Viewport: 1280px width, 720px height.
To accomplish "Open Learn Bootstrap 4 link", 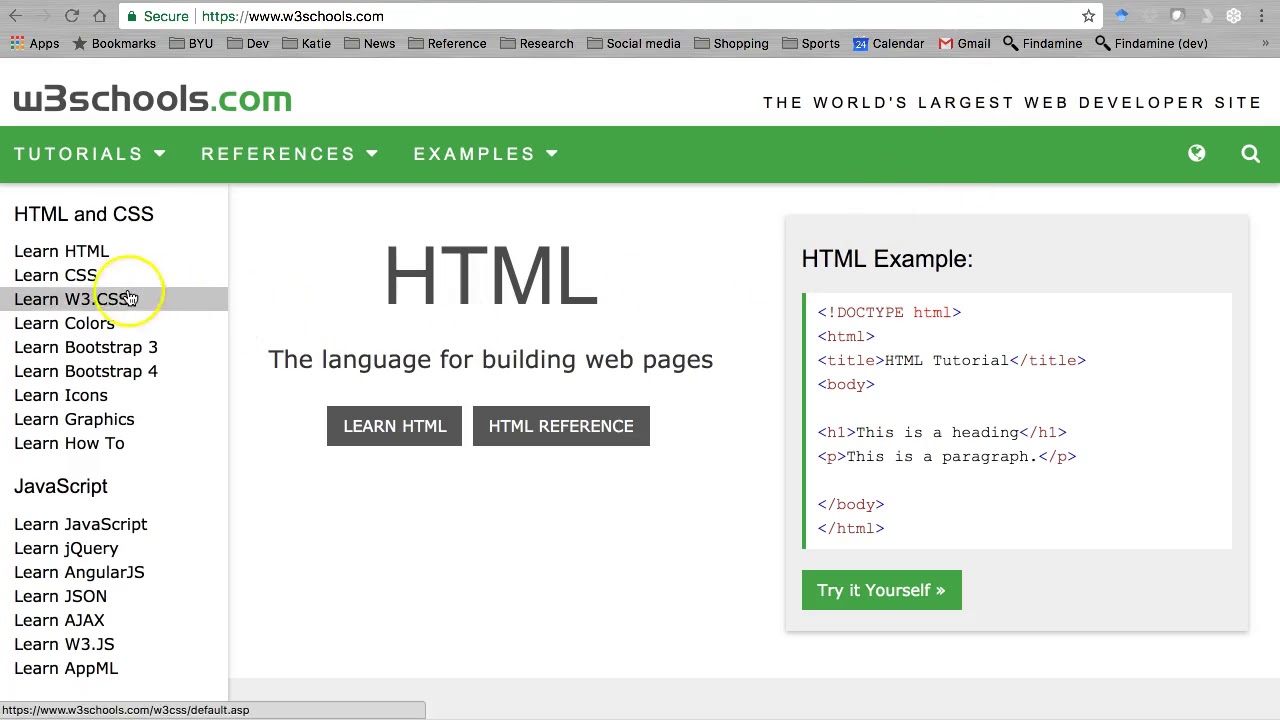I will pos(86,371).
